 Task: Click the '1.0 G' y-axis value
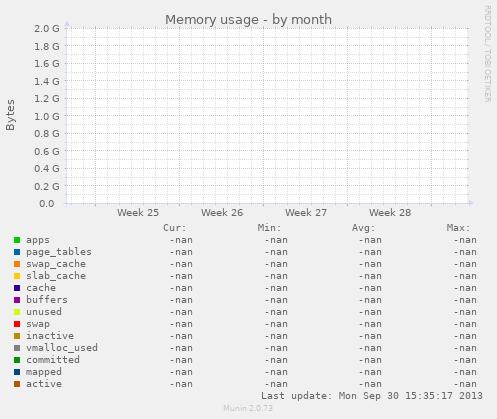(x=47, y=116)
